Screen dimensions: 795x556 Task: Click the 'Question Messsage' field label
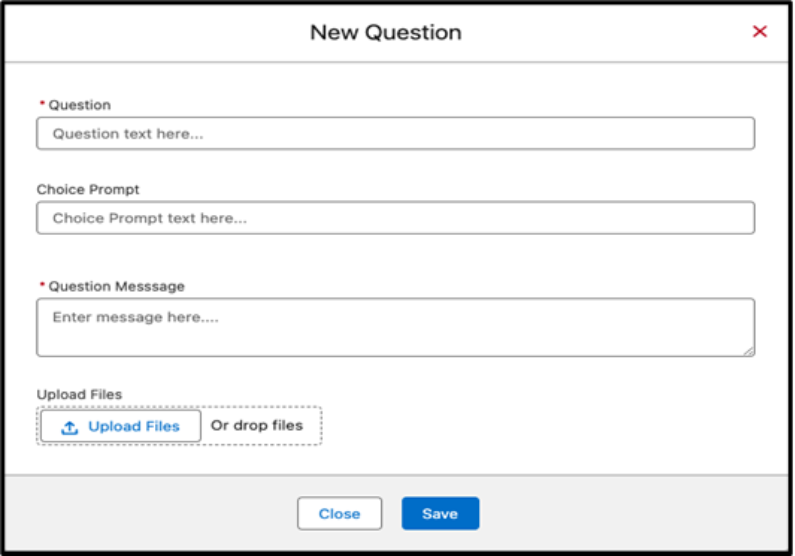tap(116, 286)
